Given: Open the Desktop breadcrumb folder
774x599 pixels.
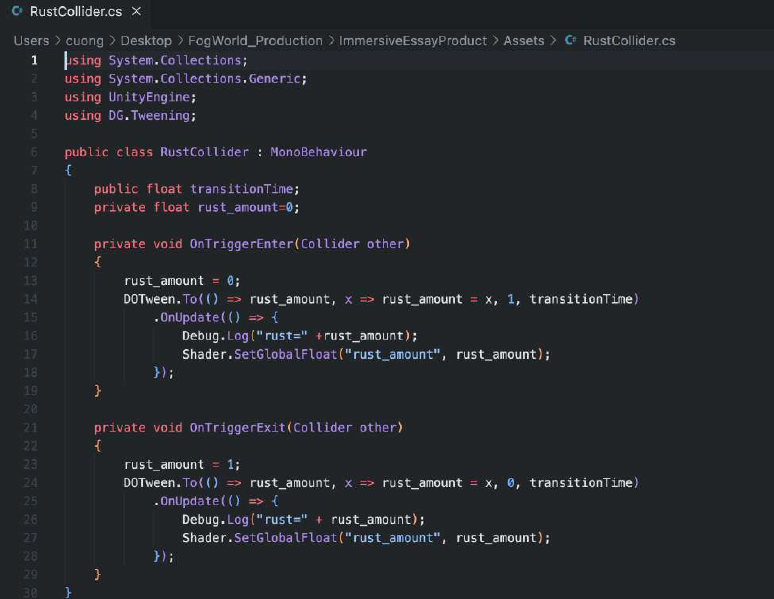Looking at the screenshot, I should 146,40.
